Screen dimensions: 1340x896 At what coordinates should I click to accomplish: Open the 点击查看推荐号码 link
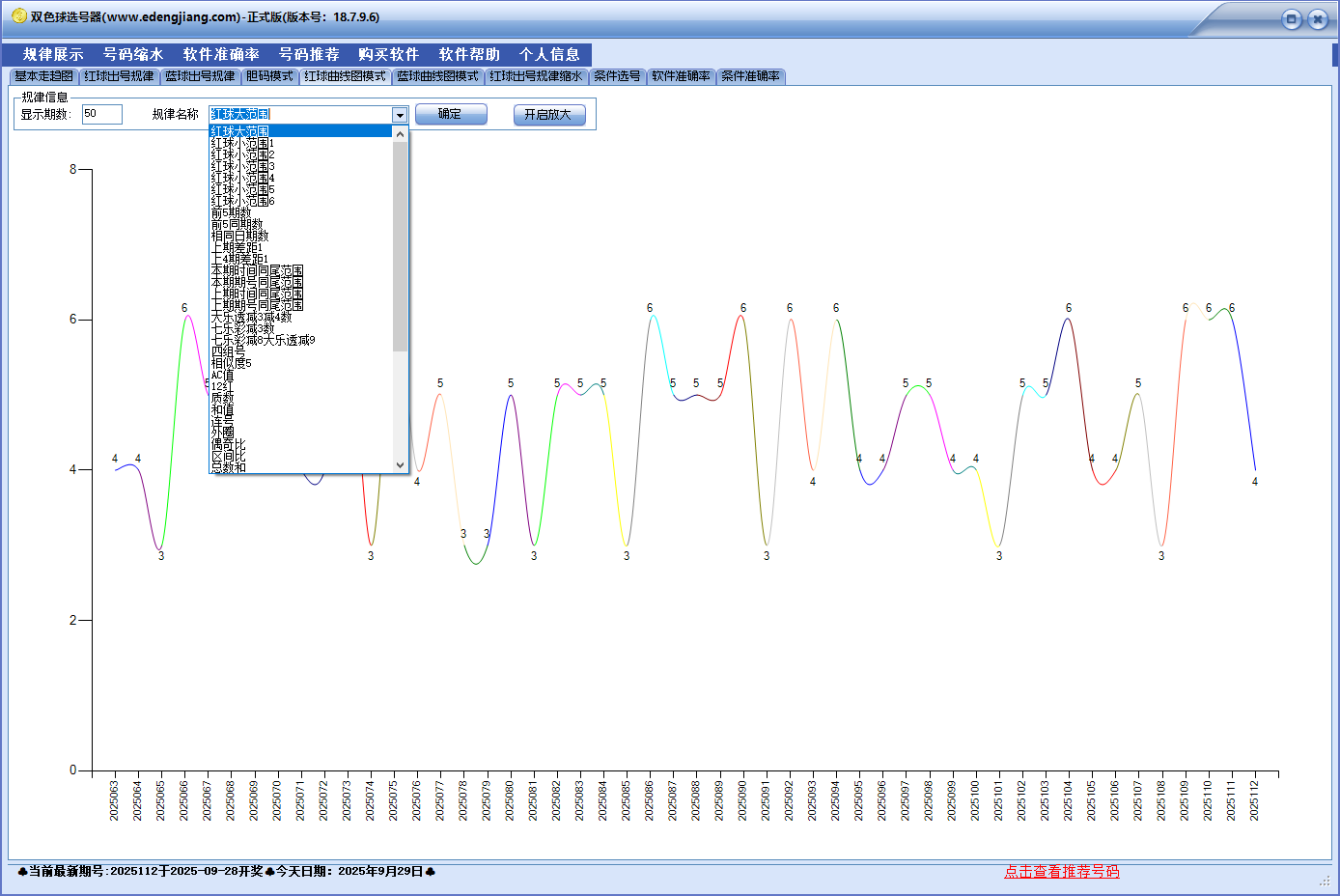[1061, 871]
